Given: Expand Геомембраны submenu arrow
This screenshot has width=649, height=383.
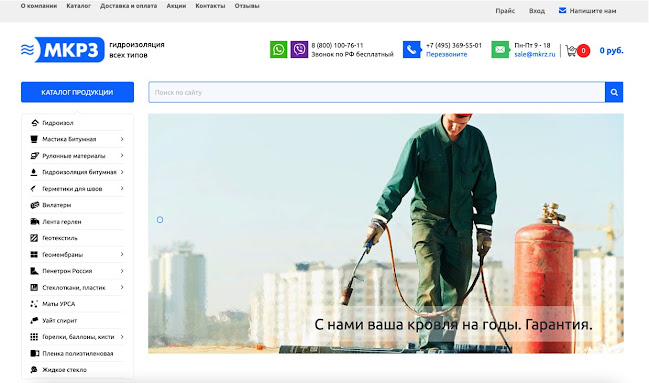Looking at the screenshot, I should (122, 254).
